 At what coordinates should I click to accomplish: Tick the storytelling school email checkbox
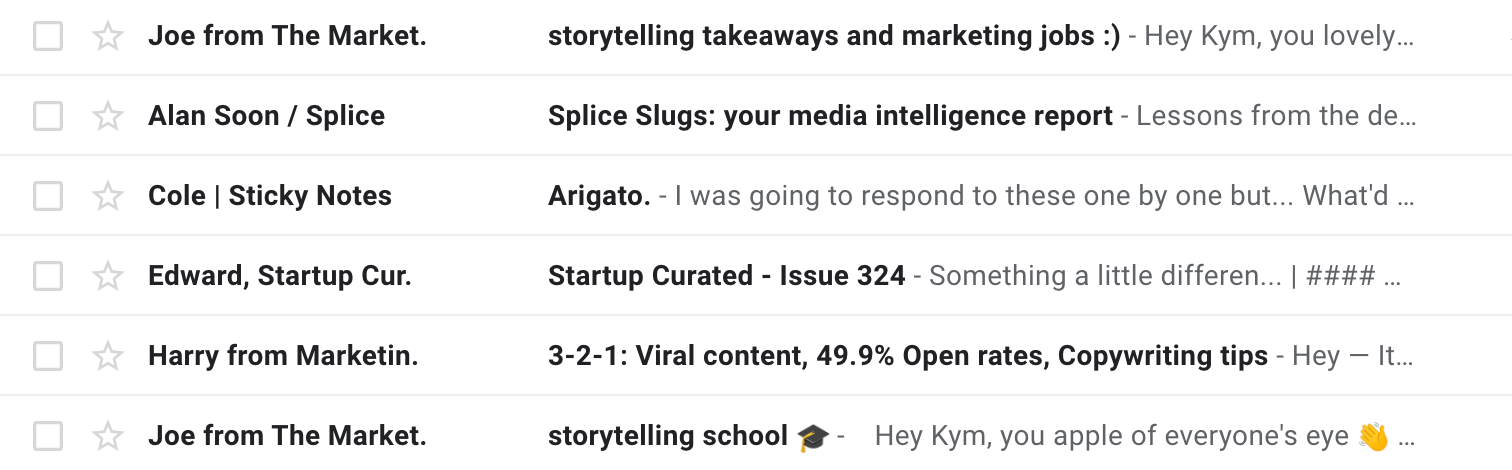48,436
